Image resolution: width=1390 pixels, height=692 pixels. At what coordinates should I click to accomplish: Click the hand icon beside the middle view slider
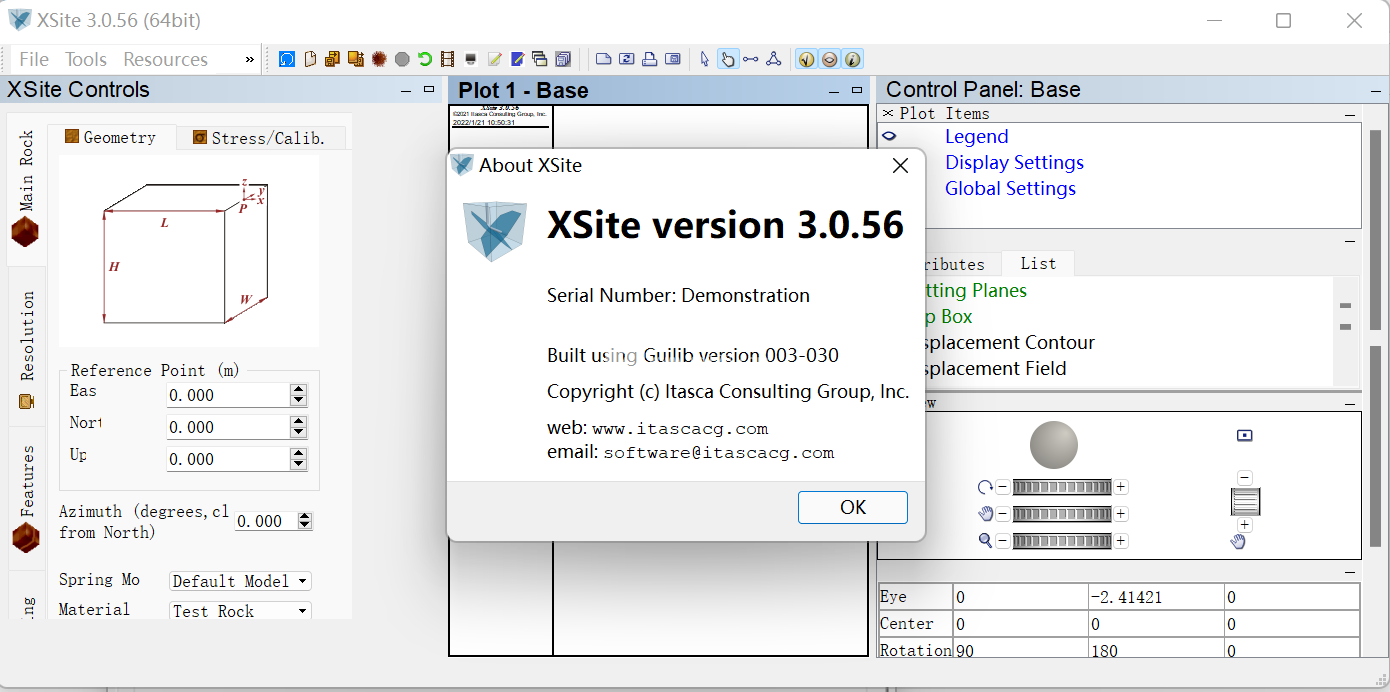pos(985,514)
